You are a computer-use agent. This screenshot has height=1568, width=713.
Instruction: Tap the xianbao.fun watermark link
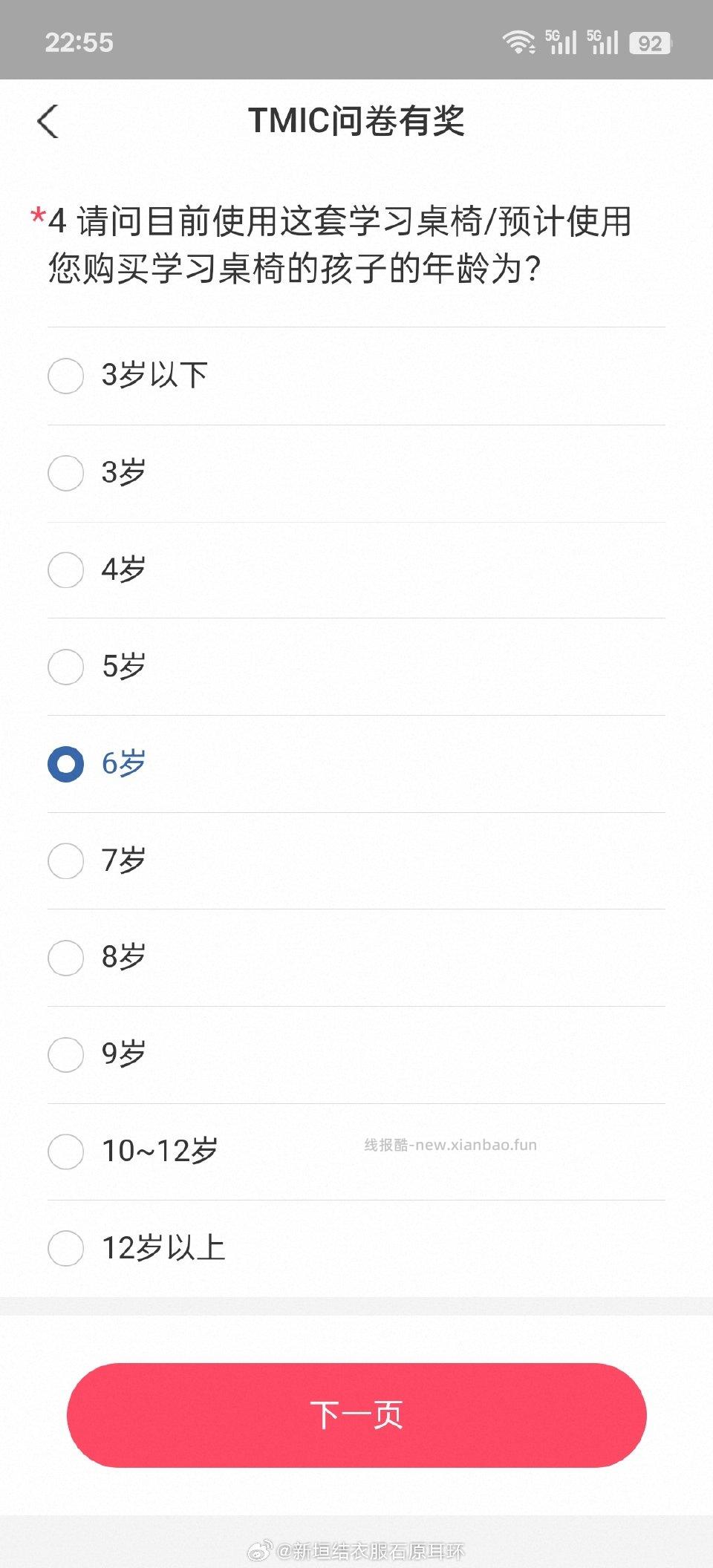coord(450,1145)
